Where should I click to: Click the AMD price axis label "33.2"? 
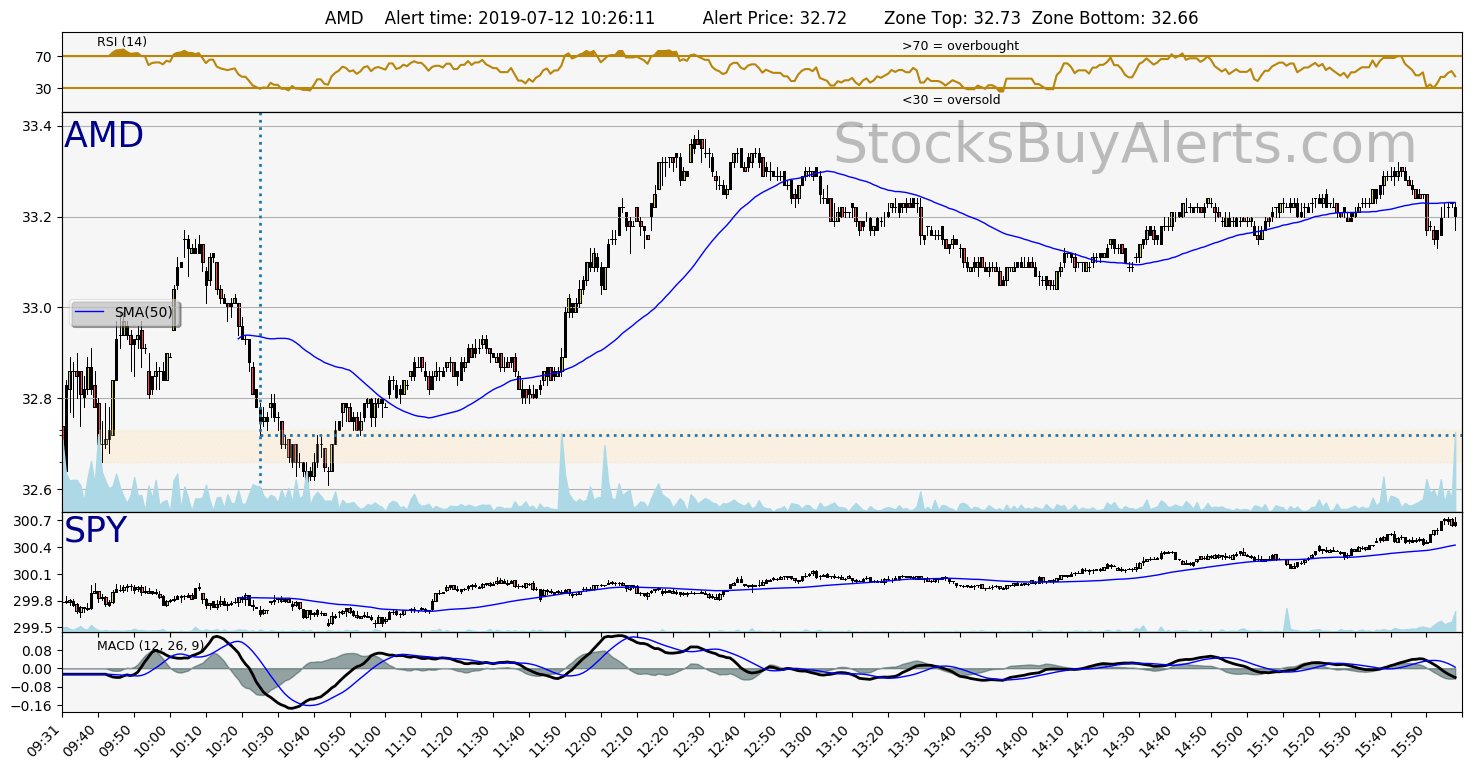coord(37,217)
